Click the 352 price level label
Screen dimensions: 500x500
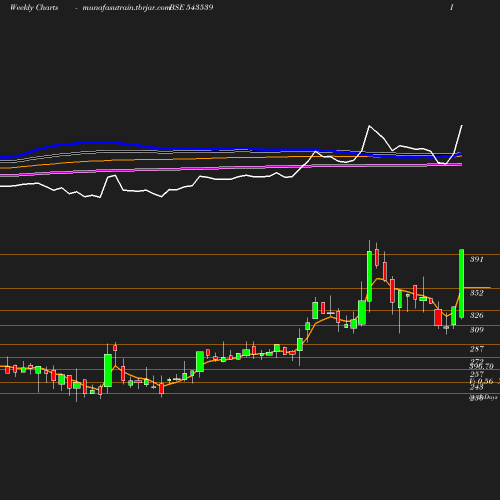click(x=476, y=293)
